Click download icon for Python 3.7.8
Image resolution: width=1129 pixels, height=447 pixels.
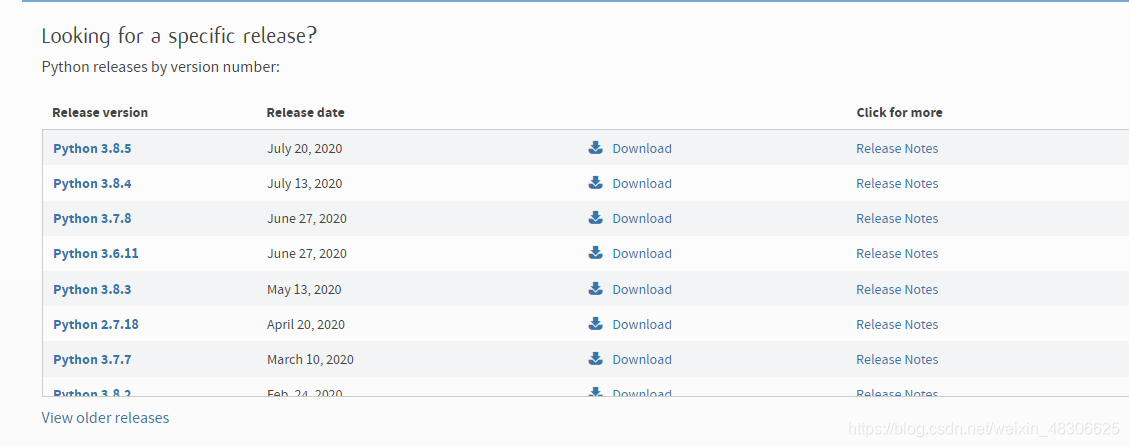[595, 217]
